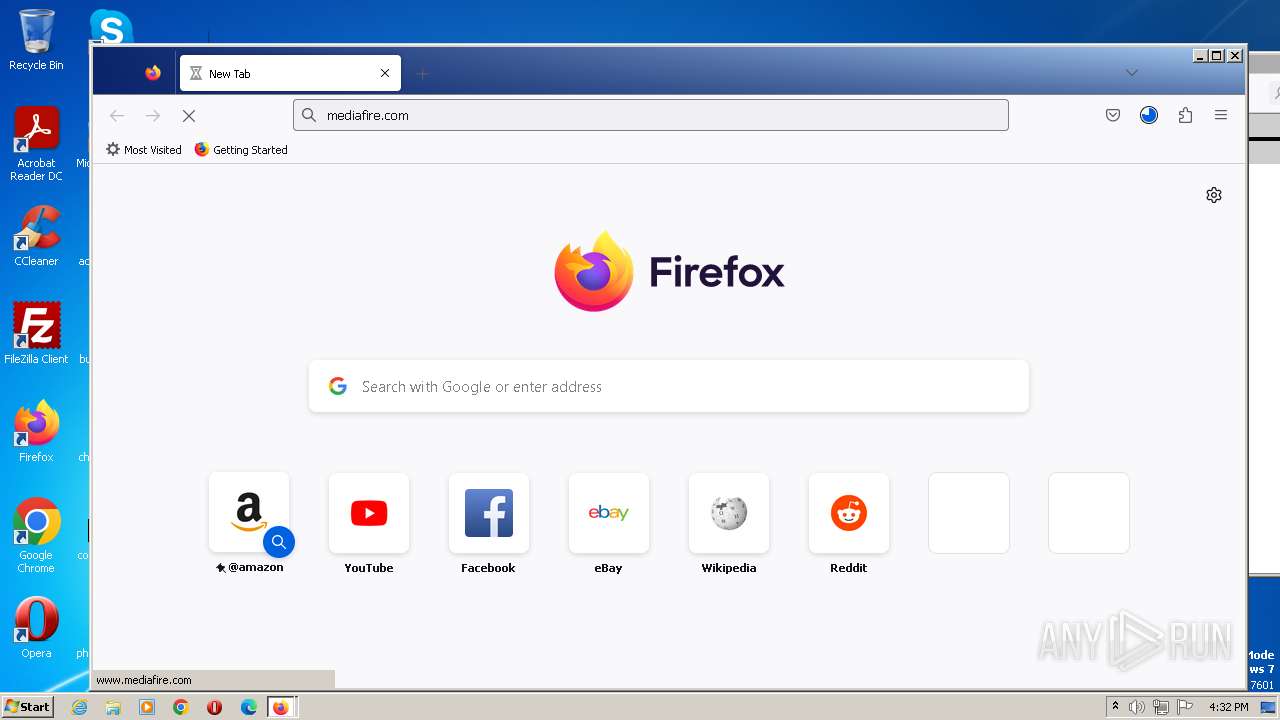The image size is (1280, 720).
Task: Click the Google logo in search box
Action: point(338,386)
